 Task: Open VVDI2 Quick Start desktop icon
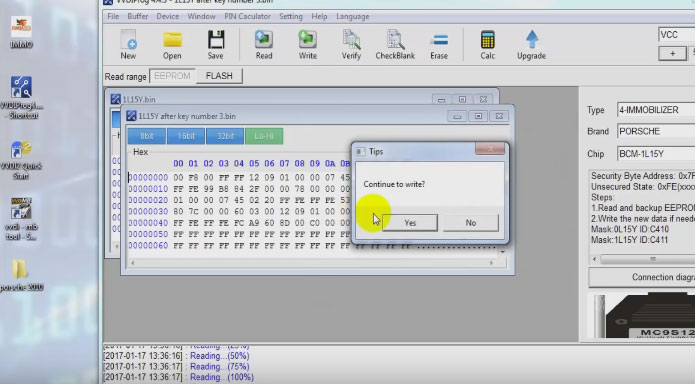pos(21,160)
